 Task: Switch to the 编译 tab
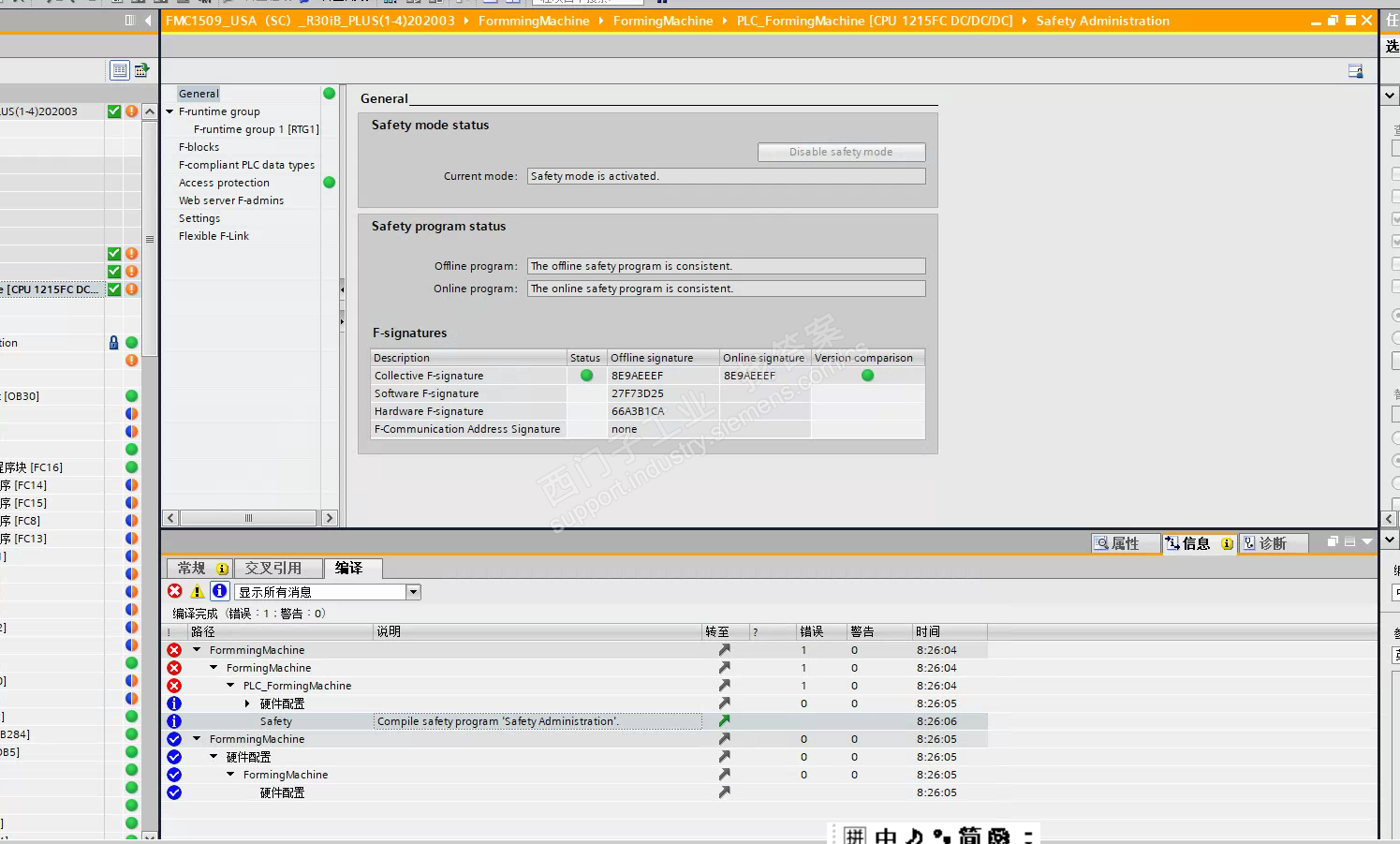(x=352, y=569)
